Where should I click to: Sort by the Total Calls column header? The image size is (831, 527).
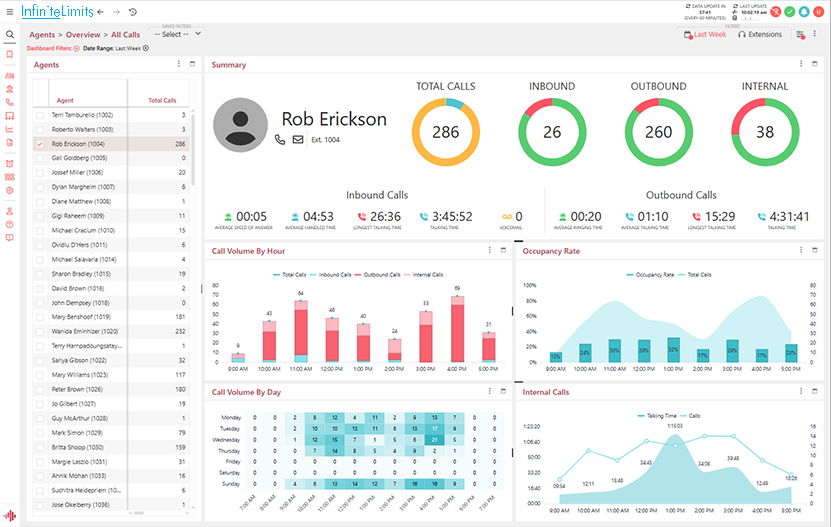pyautogui.click(x=162, y=100)
